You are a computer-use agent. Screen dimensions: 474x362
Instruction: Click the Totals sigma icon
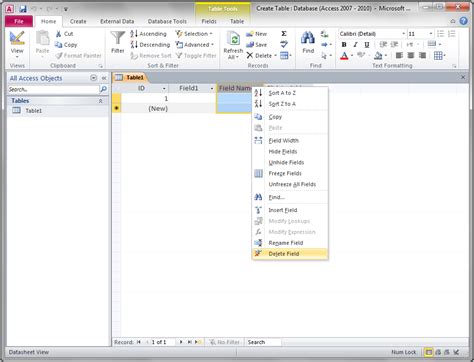(284, 34)
